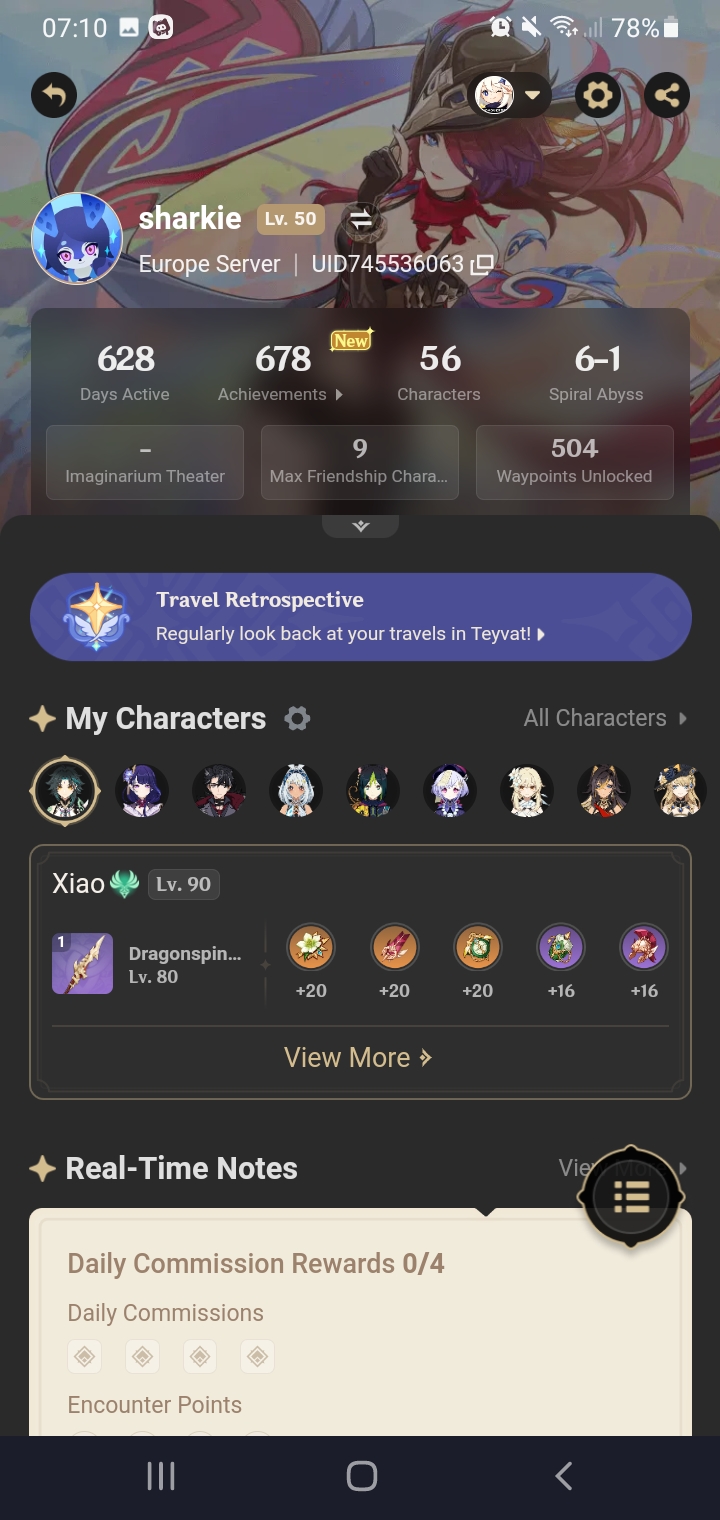Tap the Dragonspine Spear weapon icon
Viewport: 720px width, 1520px height.
click(x=82, y=964)
